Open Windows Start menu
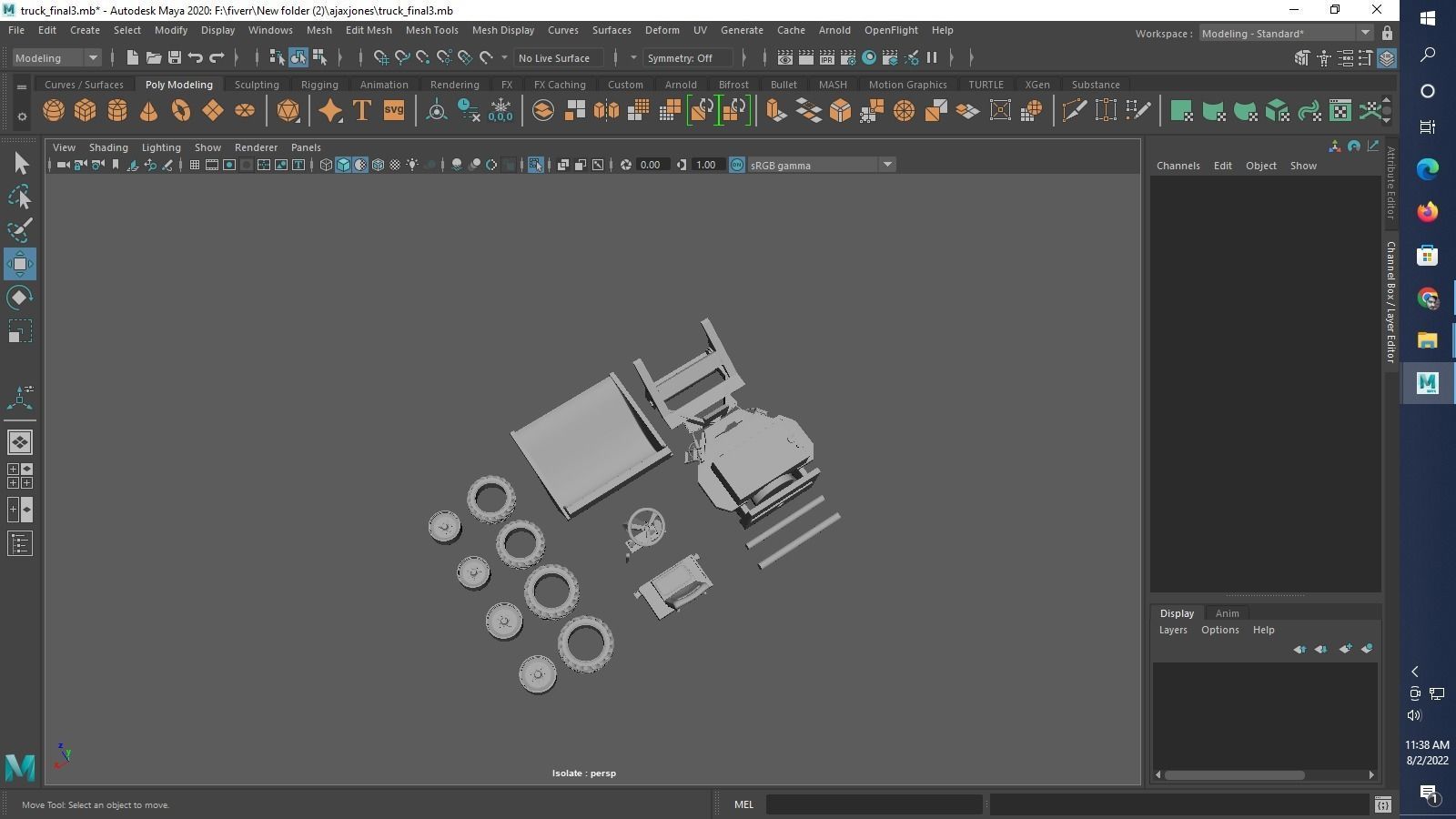Screen dimensions: 1456x819 [1427, 18]
